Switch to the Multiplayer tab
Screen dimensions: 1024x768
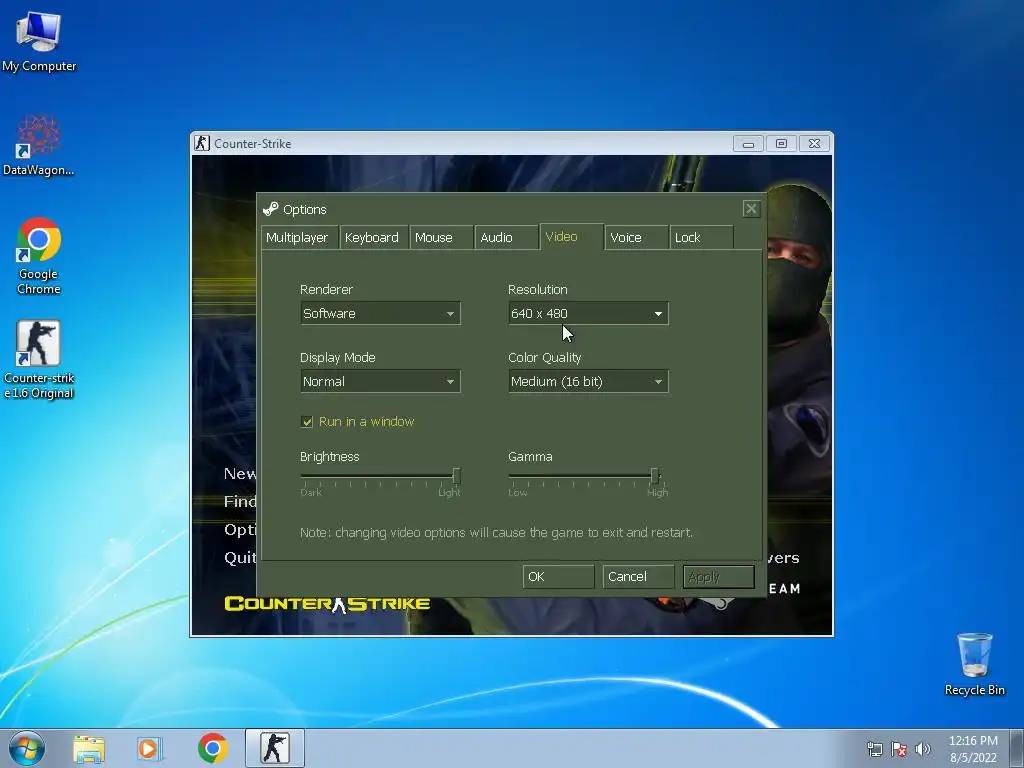coord(298,238)
